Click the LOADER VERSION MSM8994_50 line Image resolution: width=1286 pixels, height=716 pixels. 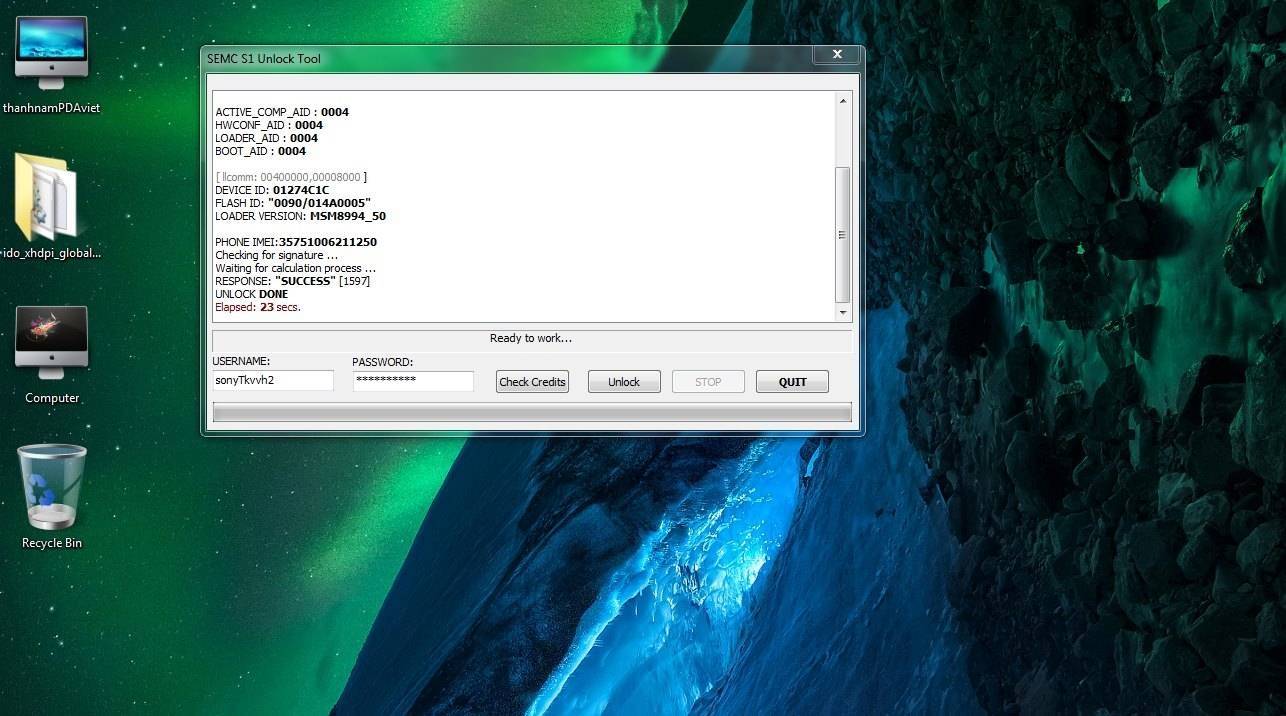point(300,216)
